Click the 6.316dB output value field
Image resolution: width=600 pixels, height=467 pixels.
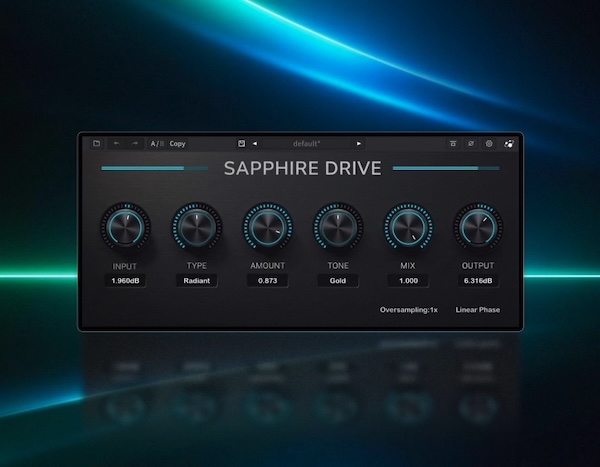click(478, 281)
